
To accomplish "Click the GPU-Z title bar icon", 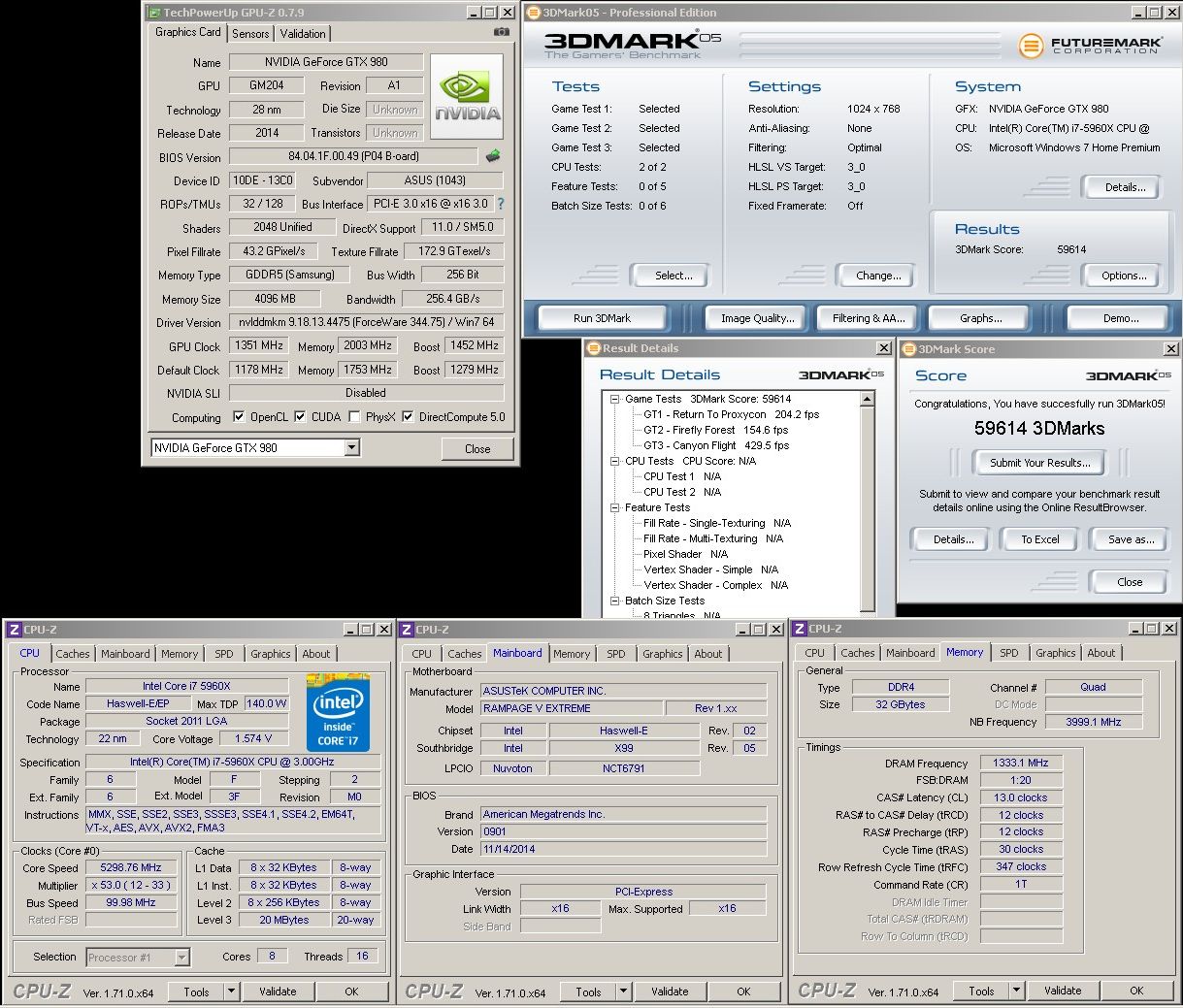I will (154, 13).
